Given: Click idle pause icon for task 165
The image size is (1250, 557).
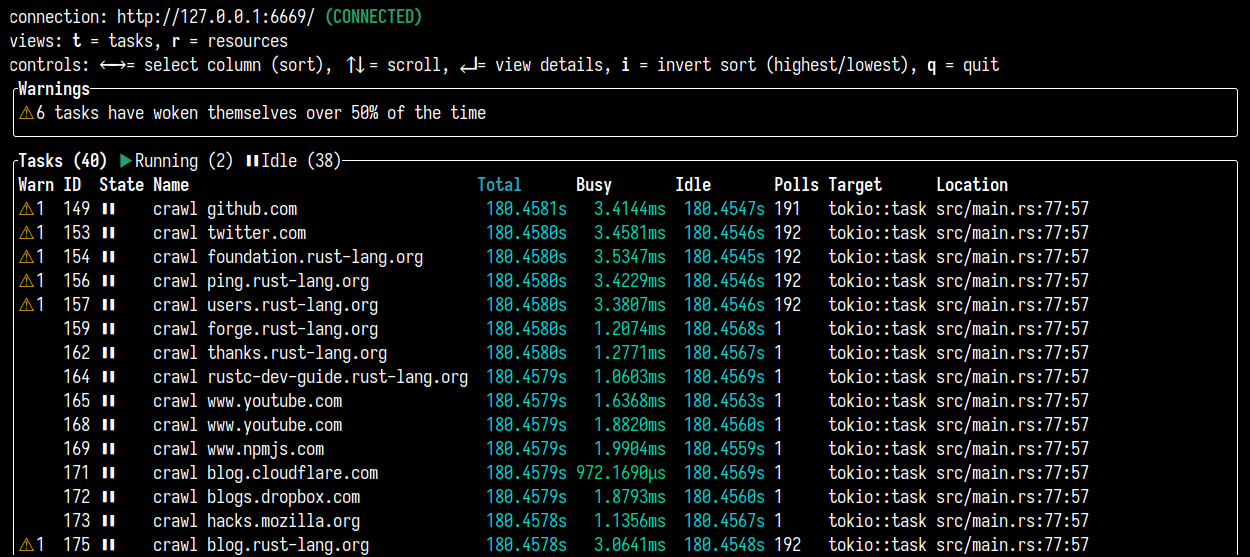Looking at the screenshot, I should tap(108, 401).
